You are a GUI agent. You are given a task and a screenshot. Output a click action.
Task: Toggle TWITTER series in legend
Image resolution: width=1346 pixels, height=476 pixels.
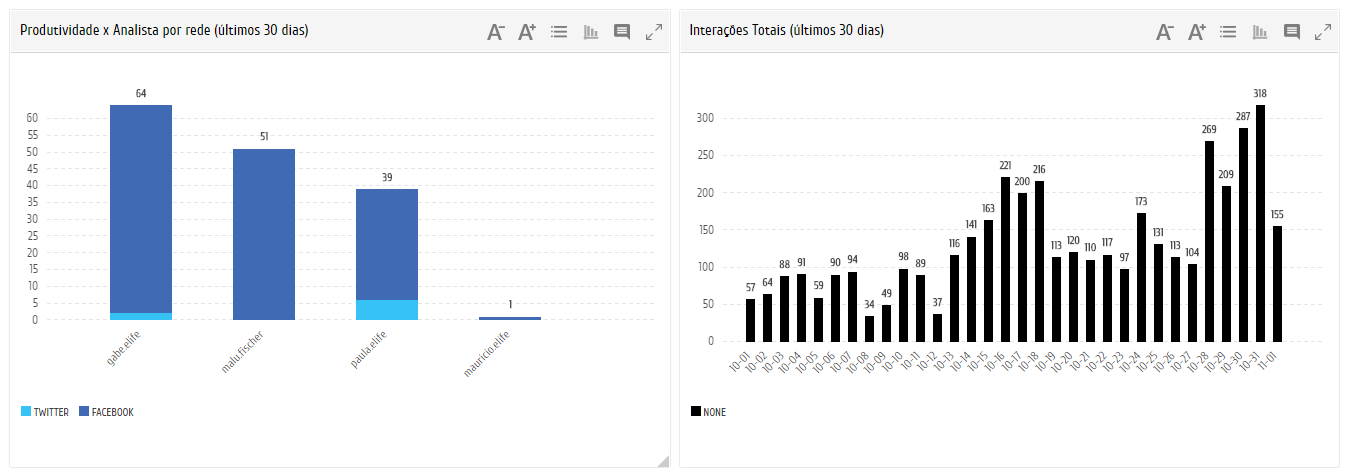[x=45, y=412]
